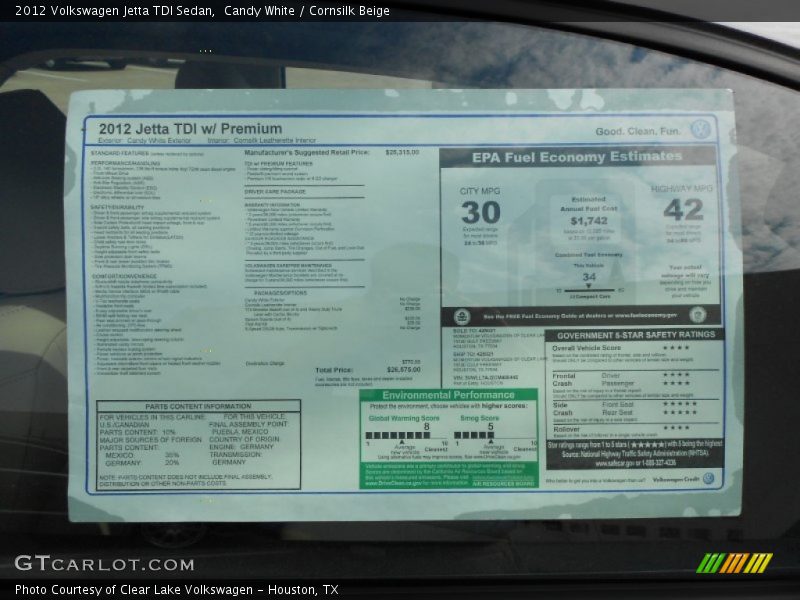
Task: Click the "Packages/Options" section heading
Action: pos(281,293)
